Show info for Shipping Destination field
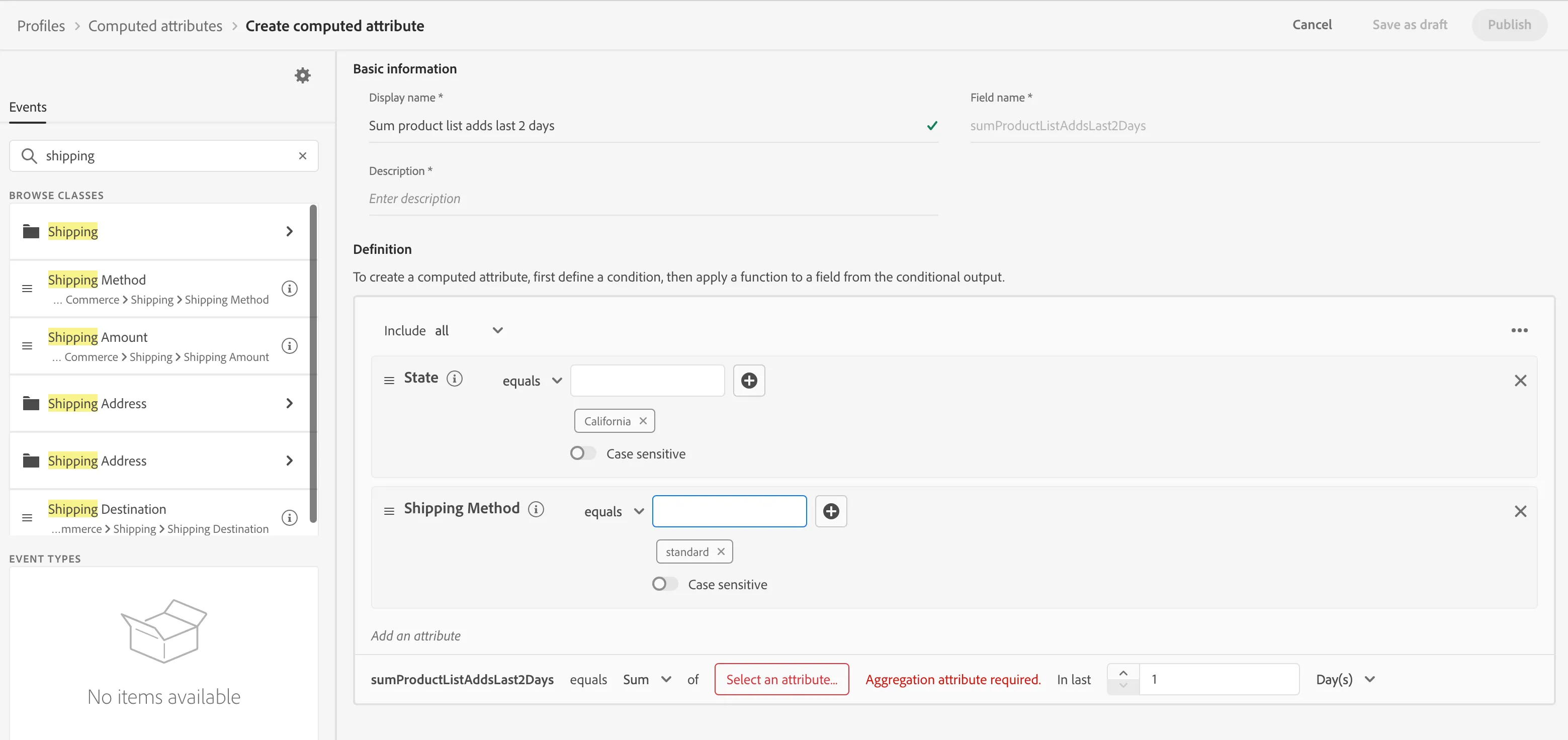The image size is (1568, 740). pyautogui.click(x=290, y=518)
